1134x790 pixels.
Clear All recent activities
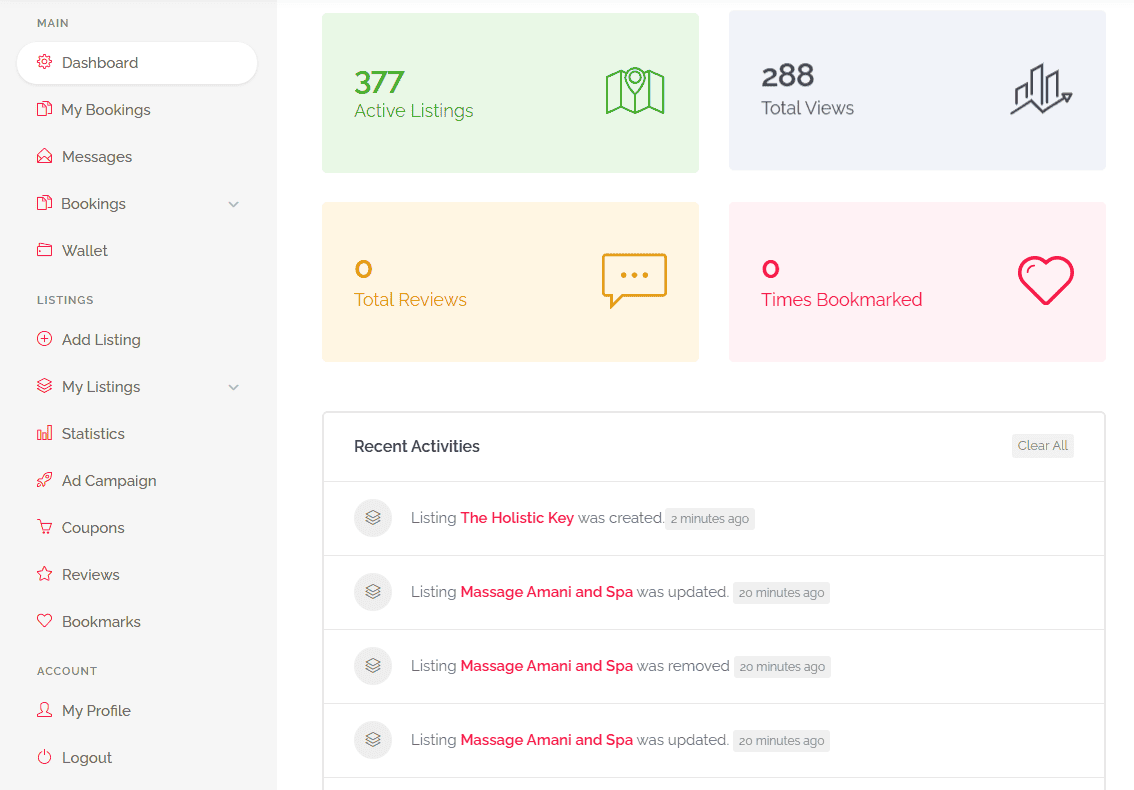coord(1042,446)
